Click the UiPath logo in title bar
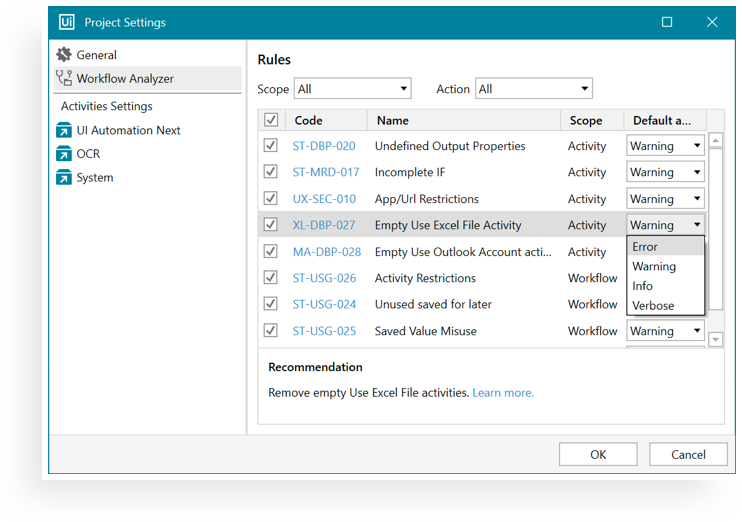 (67, 22)
